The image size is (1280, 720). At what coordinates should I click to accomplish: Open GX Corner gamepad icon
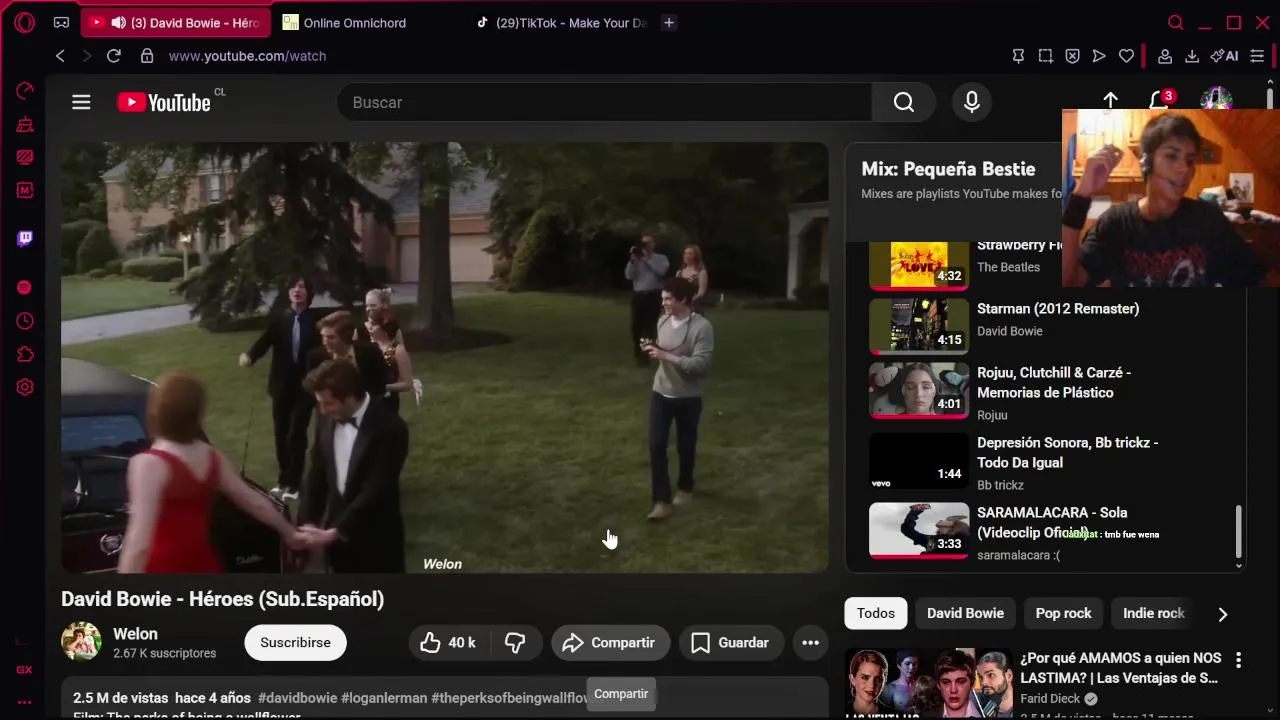(x=61, y=22)
